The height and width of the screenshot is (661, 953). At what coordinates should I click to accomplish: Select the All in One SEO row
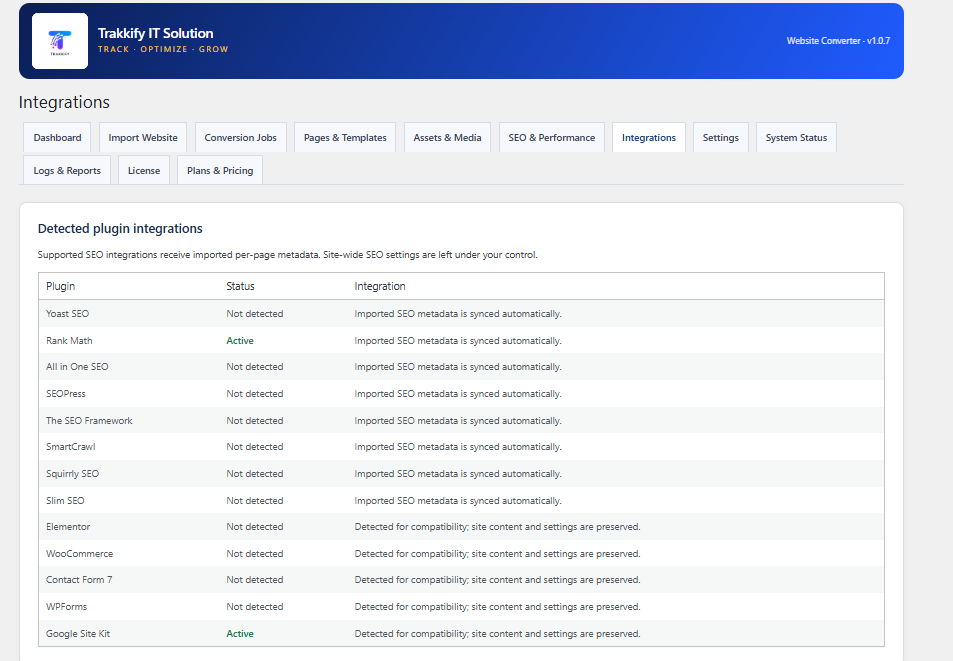coord(461,366)
